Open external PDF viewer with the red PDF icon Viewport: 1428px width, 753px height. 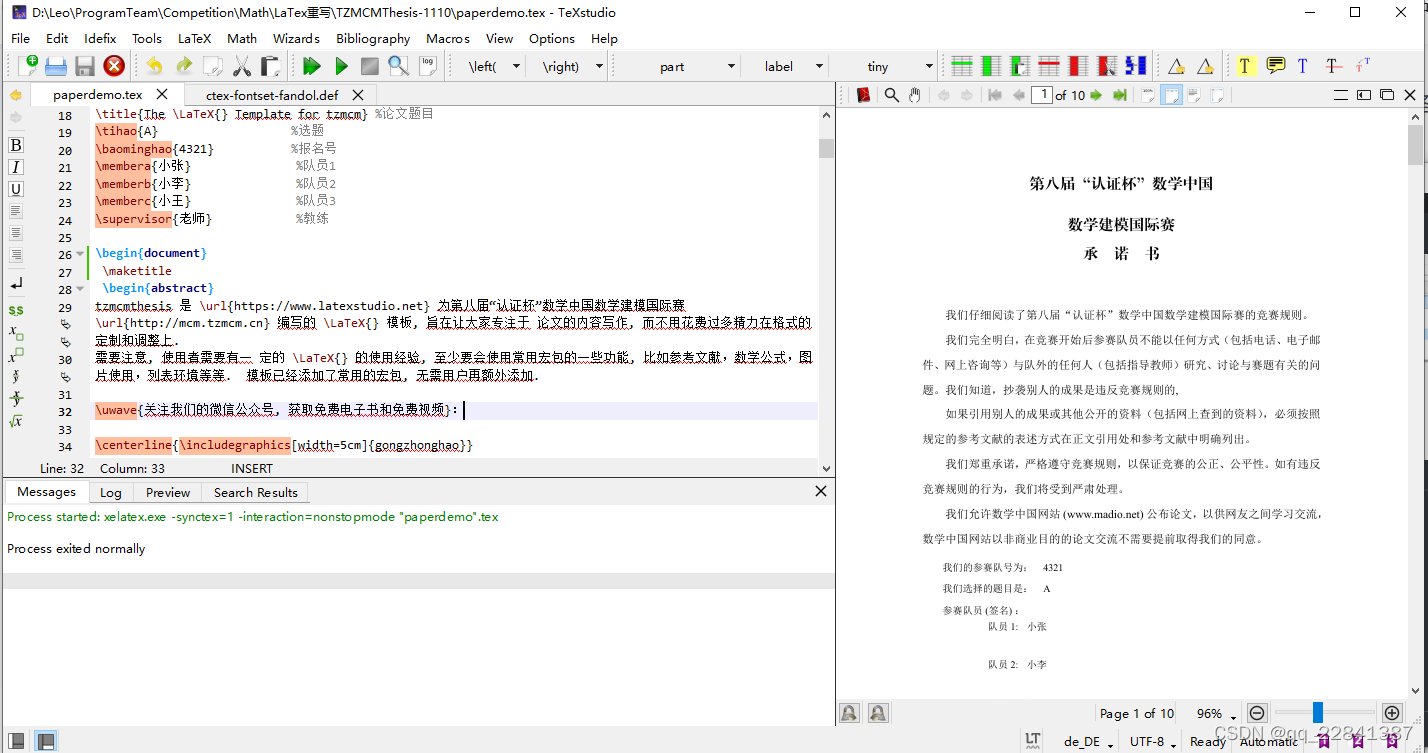tap(862, 95)
